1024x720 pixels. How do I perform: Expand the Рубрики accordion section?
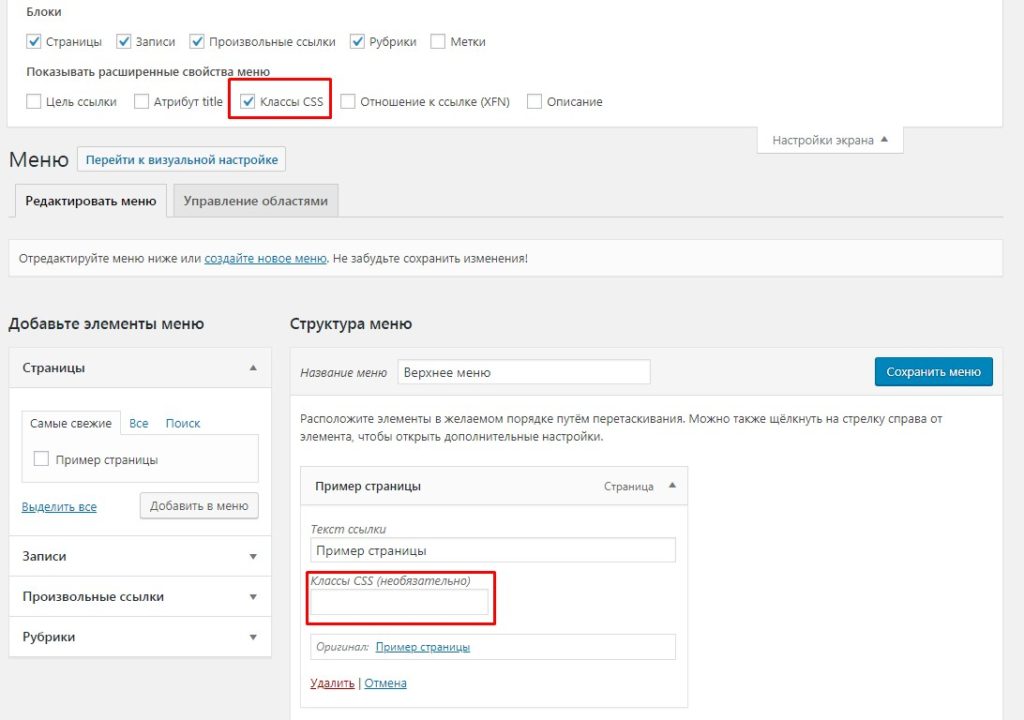[253, 637]
